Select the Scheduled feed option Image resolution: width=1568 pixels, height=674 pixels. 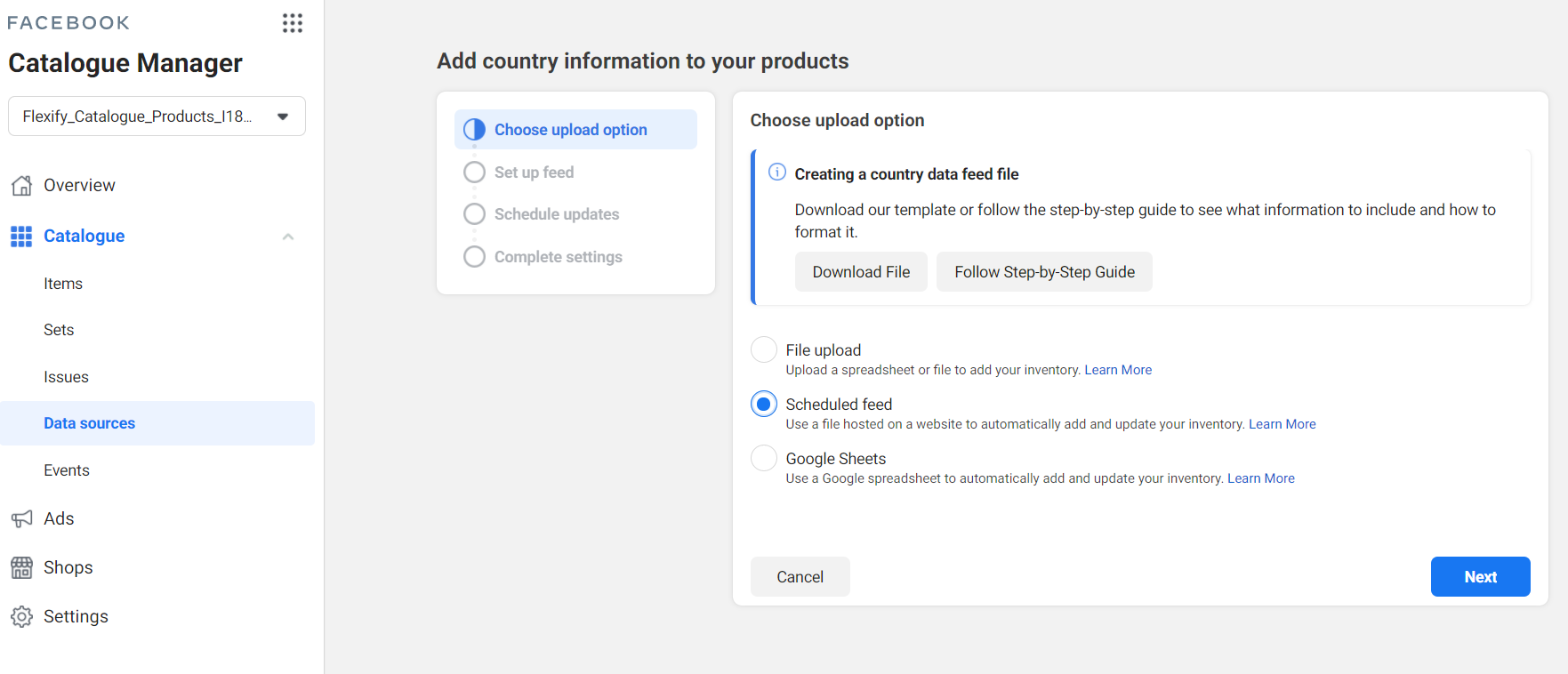(763, 404)
